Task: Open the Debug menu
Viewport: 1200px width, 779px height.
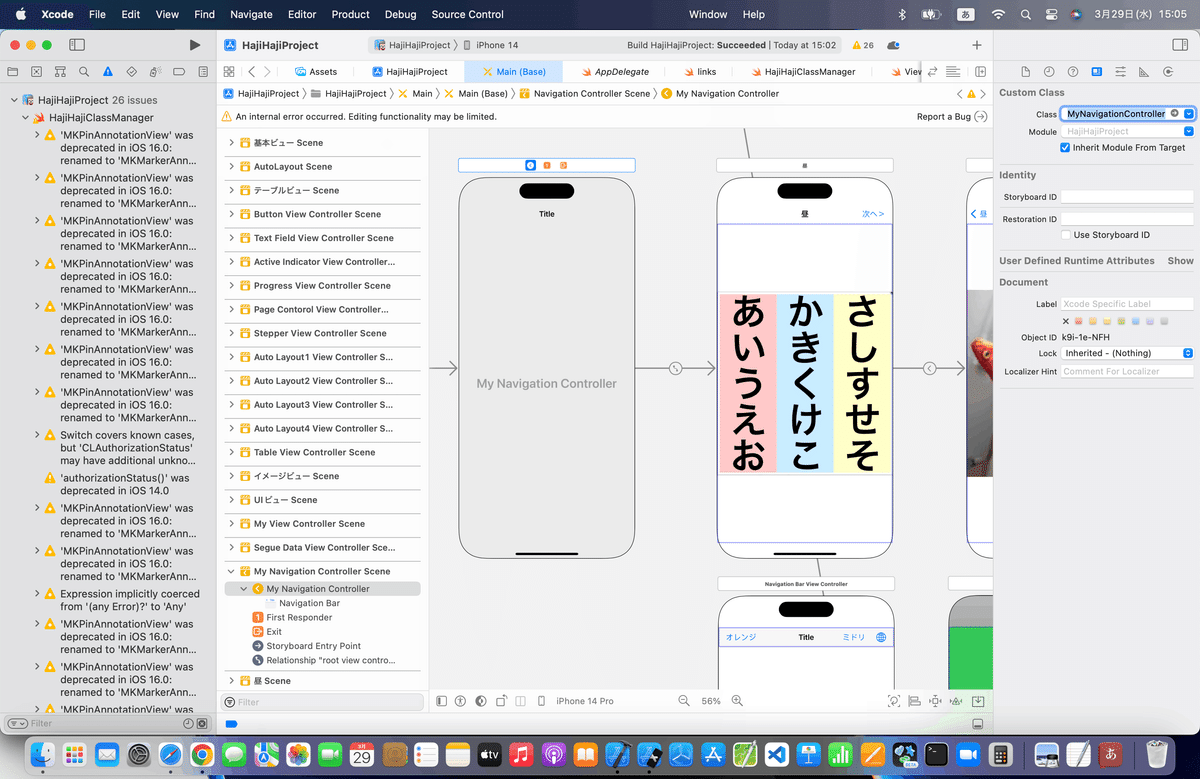Action: 400,14
